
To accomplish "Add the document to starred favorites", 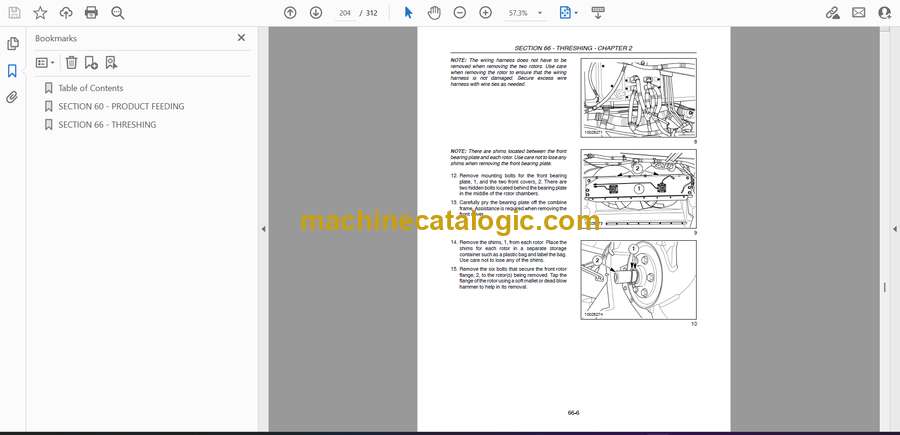I will tap(40, 13).
